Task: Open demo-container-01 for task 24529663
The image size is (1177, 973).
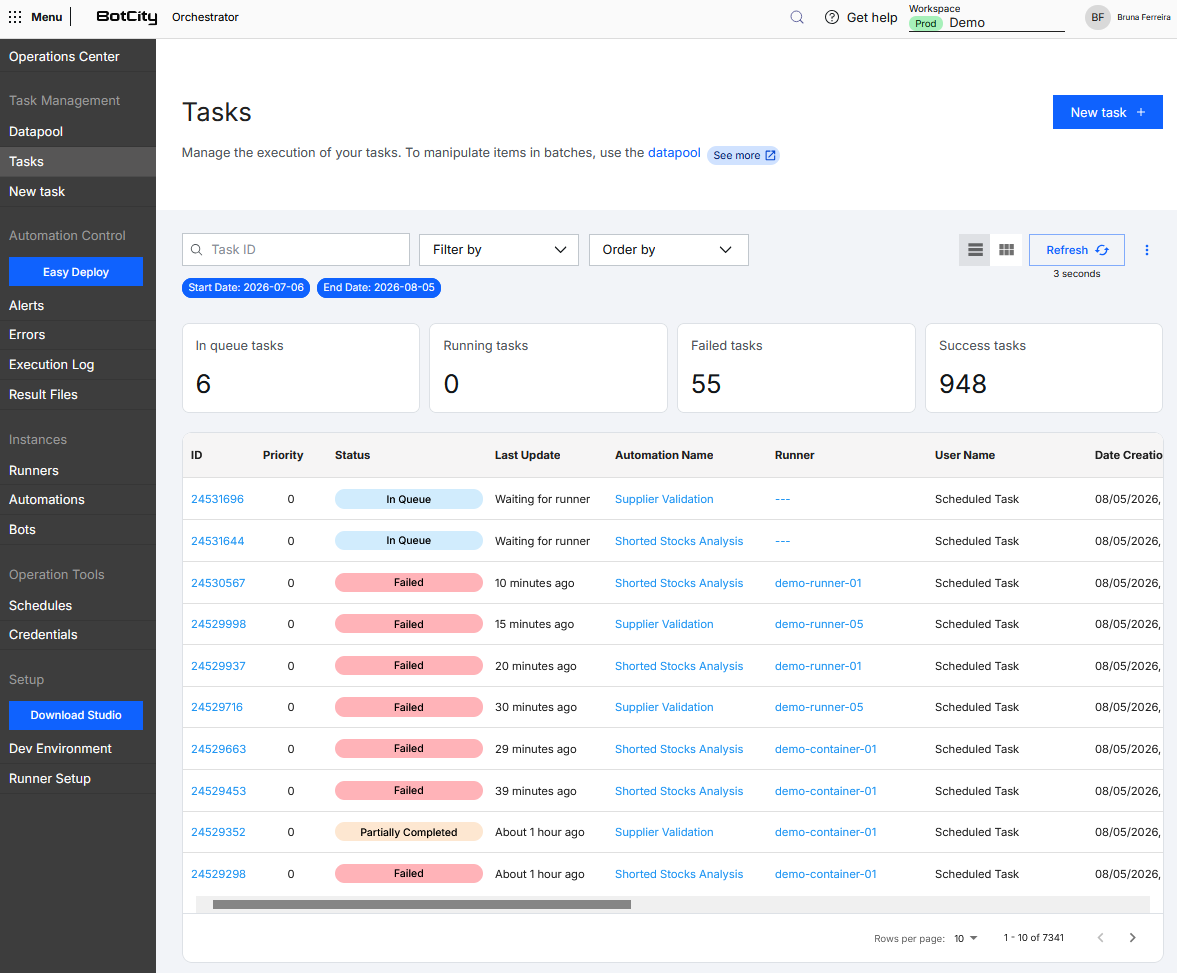Action: click(826, 749)
